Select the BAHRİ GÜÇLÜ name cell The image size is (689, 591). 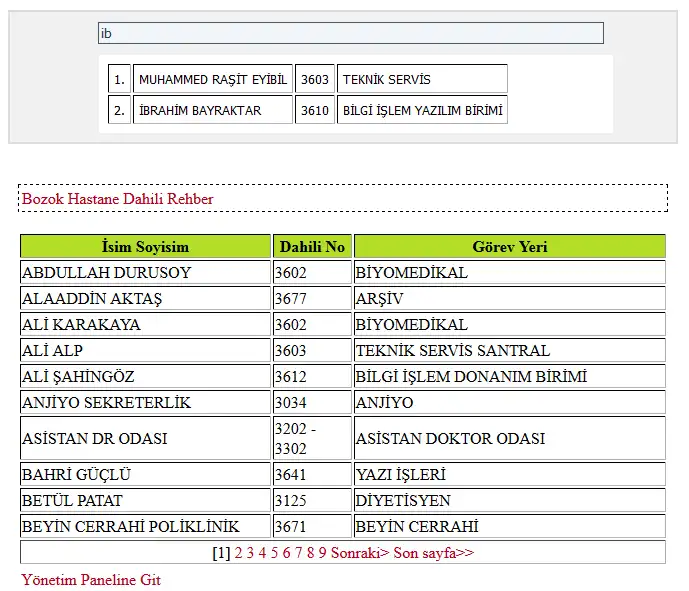[145, 474]
